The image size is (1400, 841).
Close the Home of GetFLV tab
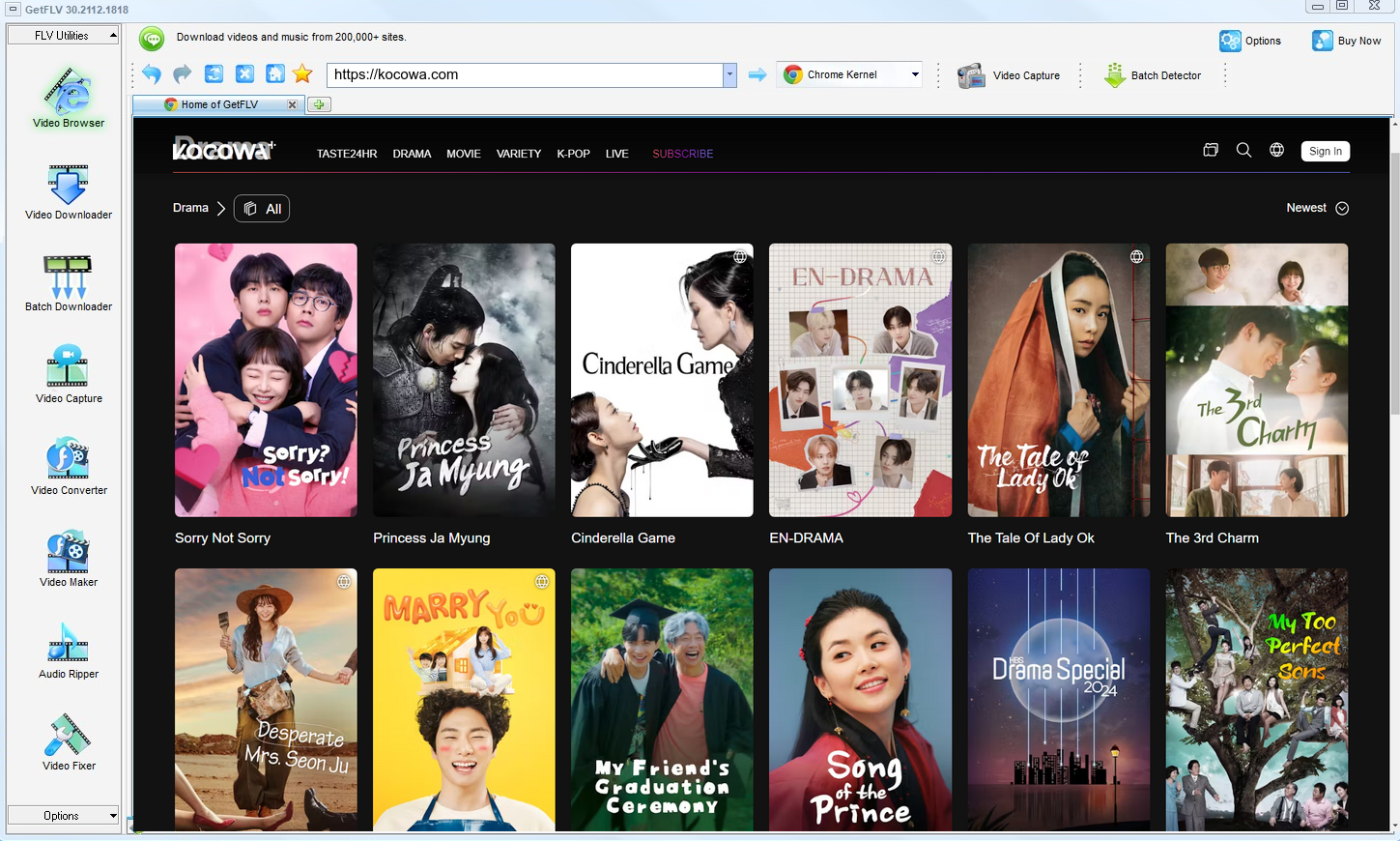(292, 104)
